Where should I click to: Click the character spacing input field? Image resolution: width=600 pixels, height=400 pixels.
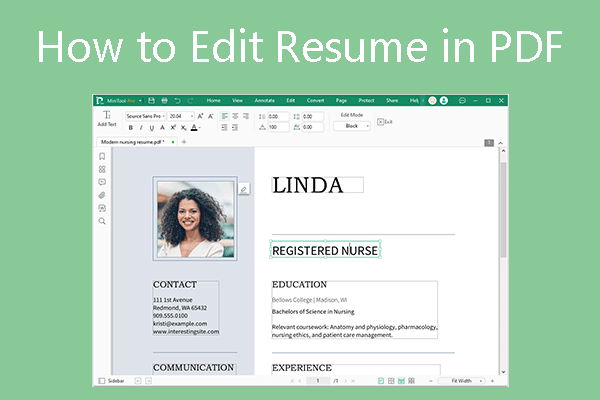[x=313, y=127]
